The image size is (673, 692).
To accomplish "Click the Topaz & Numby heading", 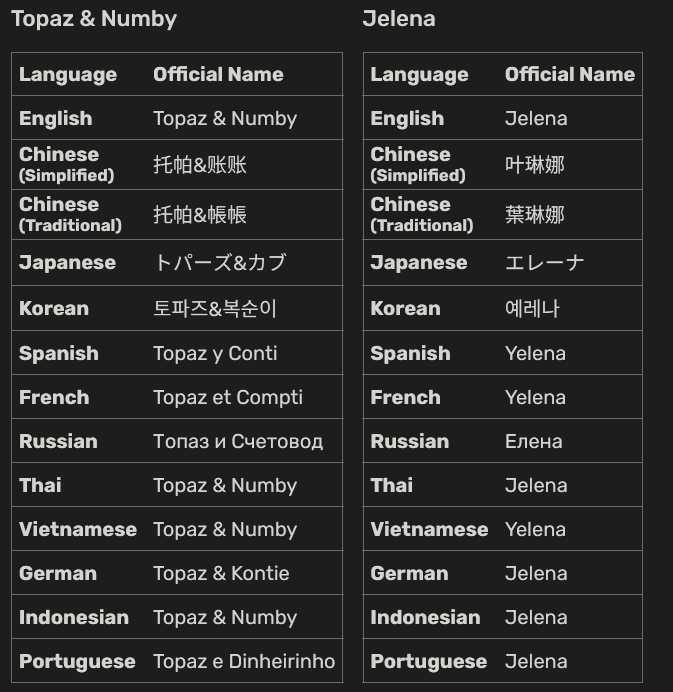I will 94,19.
